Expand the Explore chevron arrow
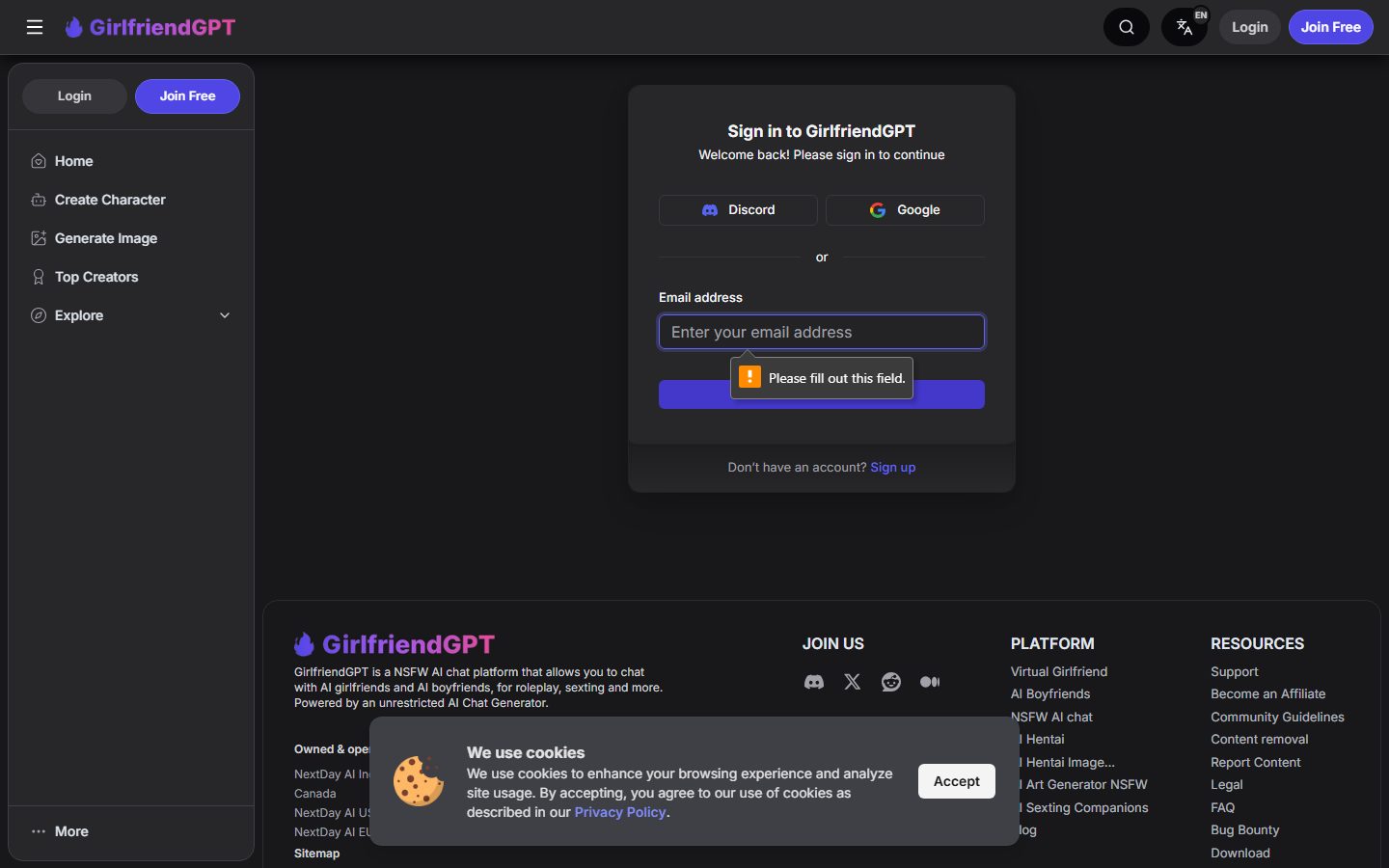The height and width of the screenshot is (868, 1389). point(225,315)
